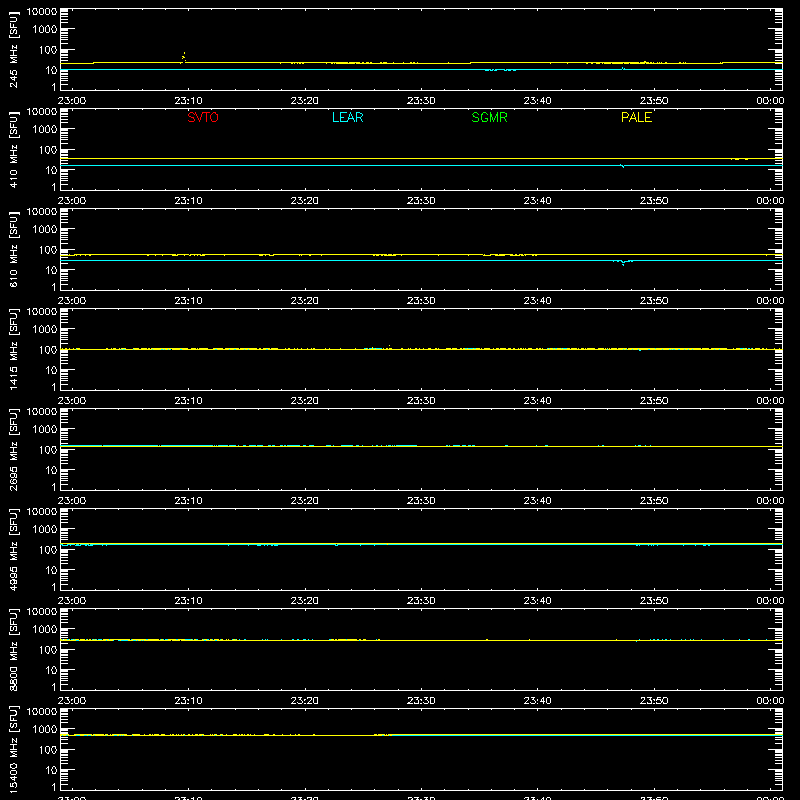Click the 23:00 tick label under 8800 MHz plot

tap(72, 701)
